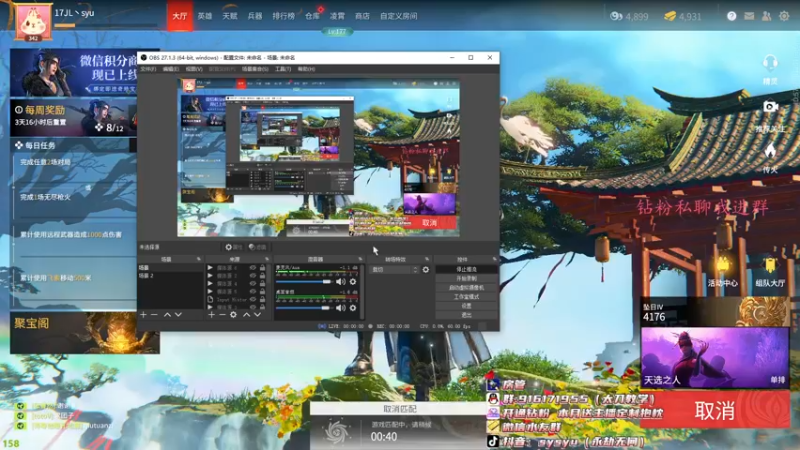800x450 pixels.
Task: Toggle the lock on the top source row
Action: pyautogui.click(x=262, y=267)
